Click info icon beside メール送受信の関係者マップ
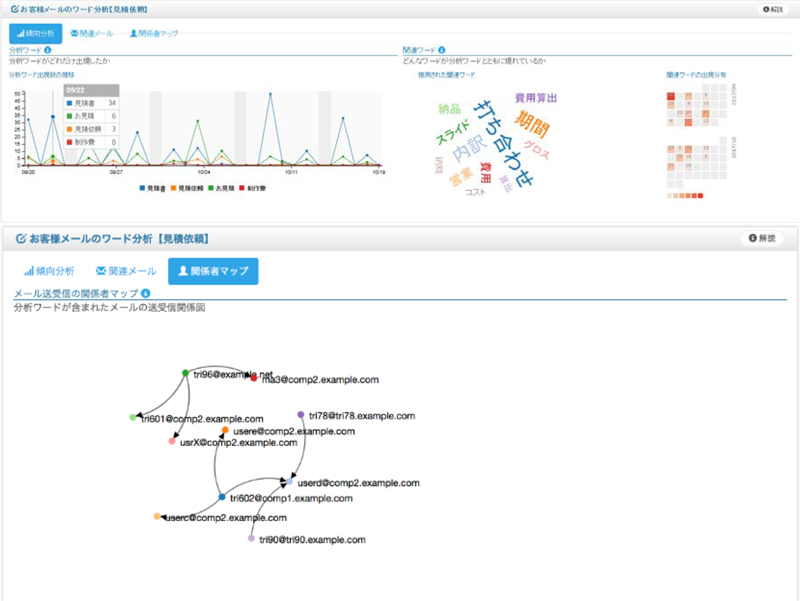The height and width of the screenshot is (601, 800). (x=145, y=293)
